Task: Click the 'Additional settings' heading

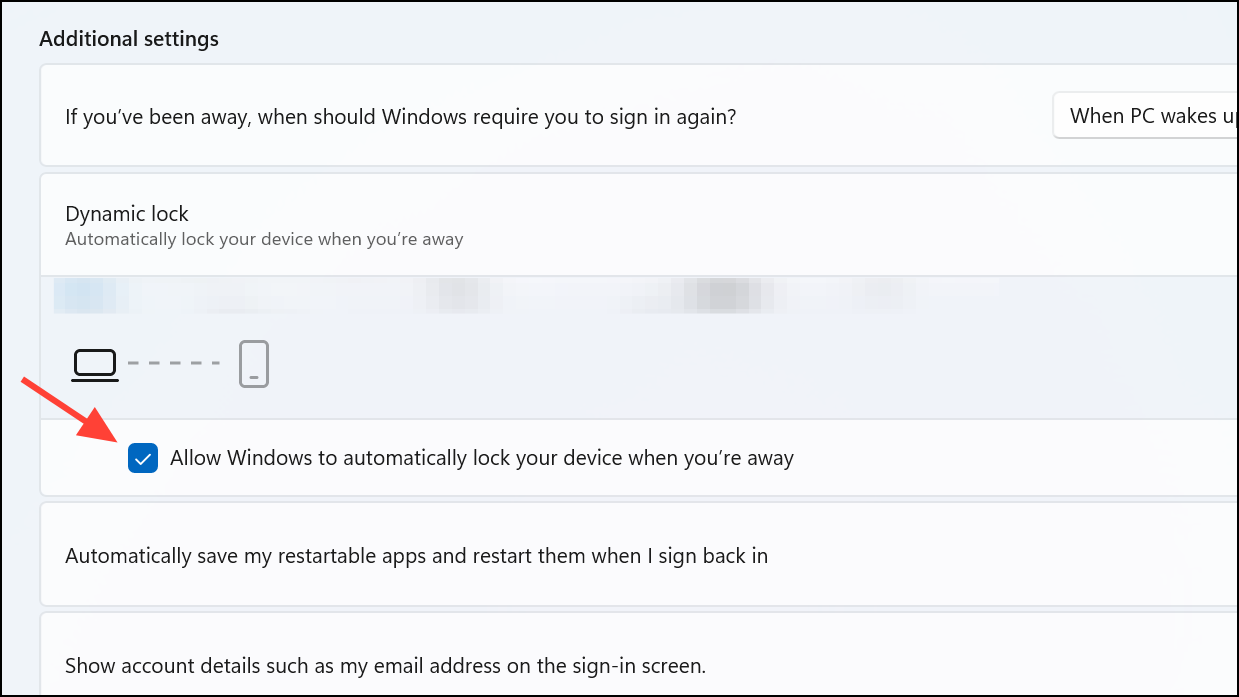Action: [x=129, y=39]
